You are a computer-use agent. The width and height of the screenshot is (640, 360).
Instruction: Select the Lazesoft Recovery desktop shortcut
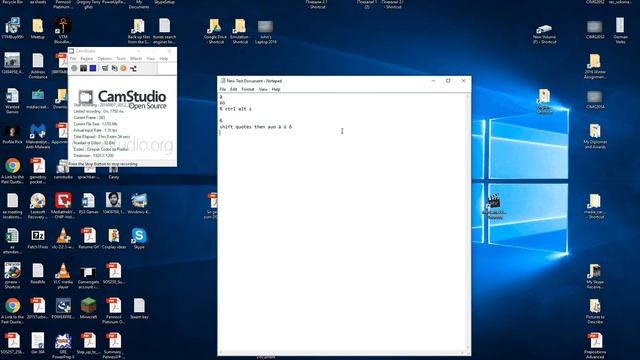tap(38, 206)
